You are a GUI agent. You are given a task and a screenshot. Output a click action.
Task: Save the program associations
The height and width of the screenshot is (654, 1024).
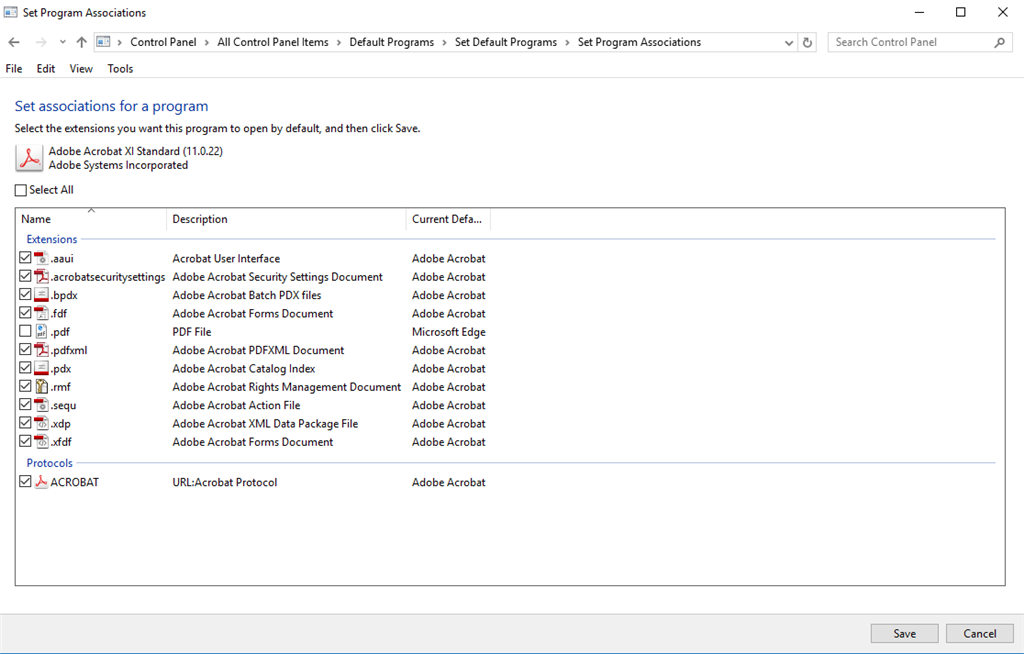point(904,633)
